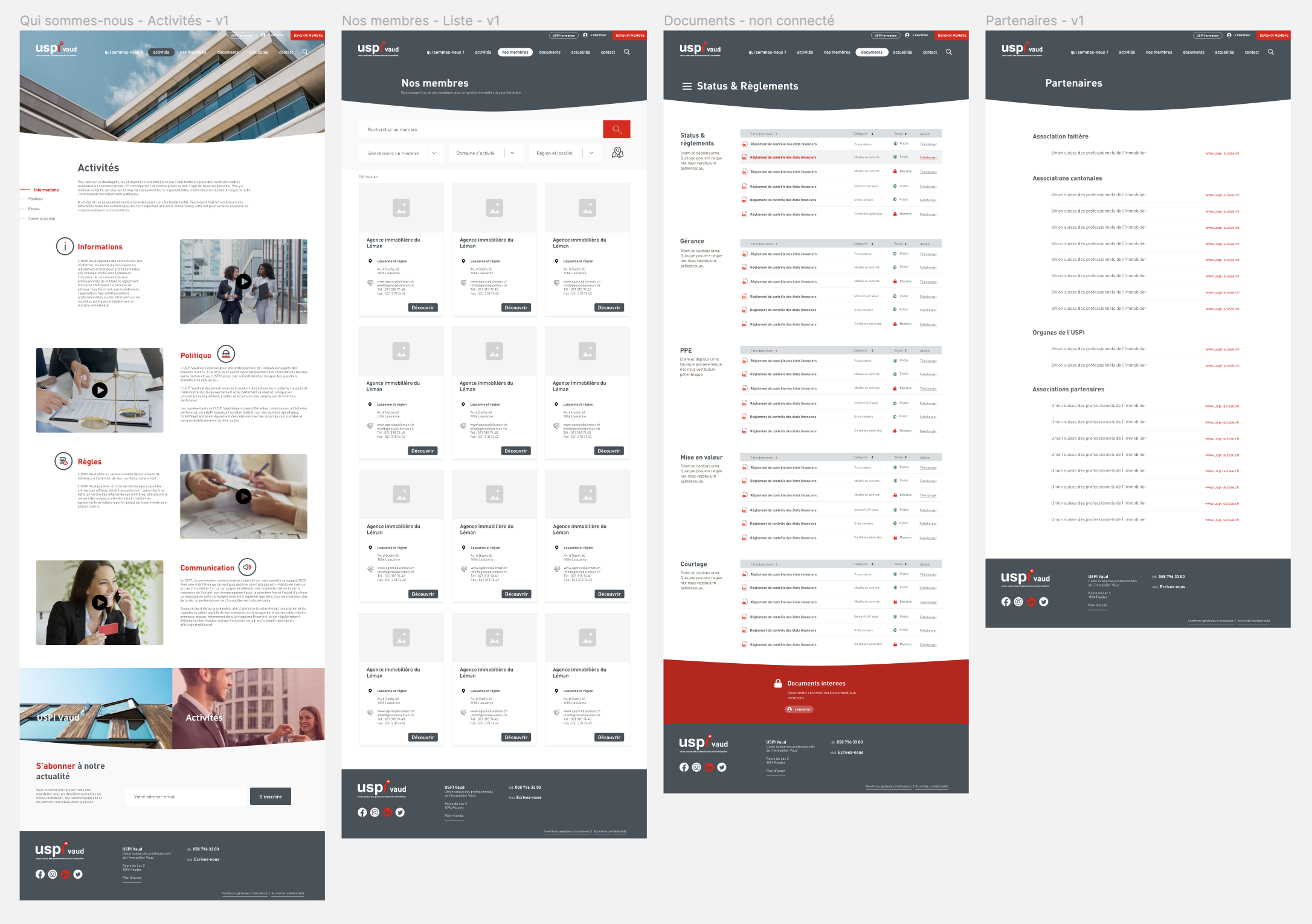
Task: Click s'identifier button in the red Documents internes banner
Action: coord(799,710)
